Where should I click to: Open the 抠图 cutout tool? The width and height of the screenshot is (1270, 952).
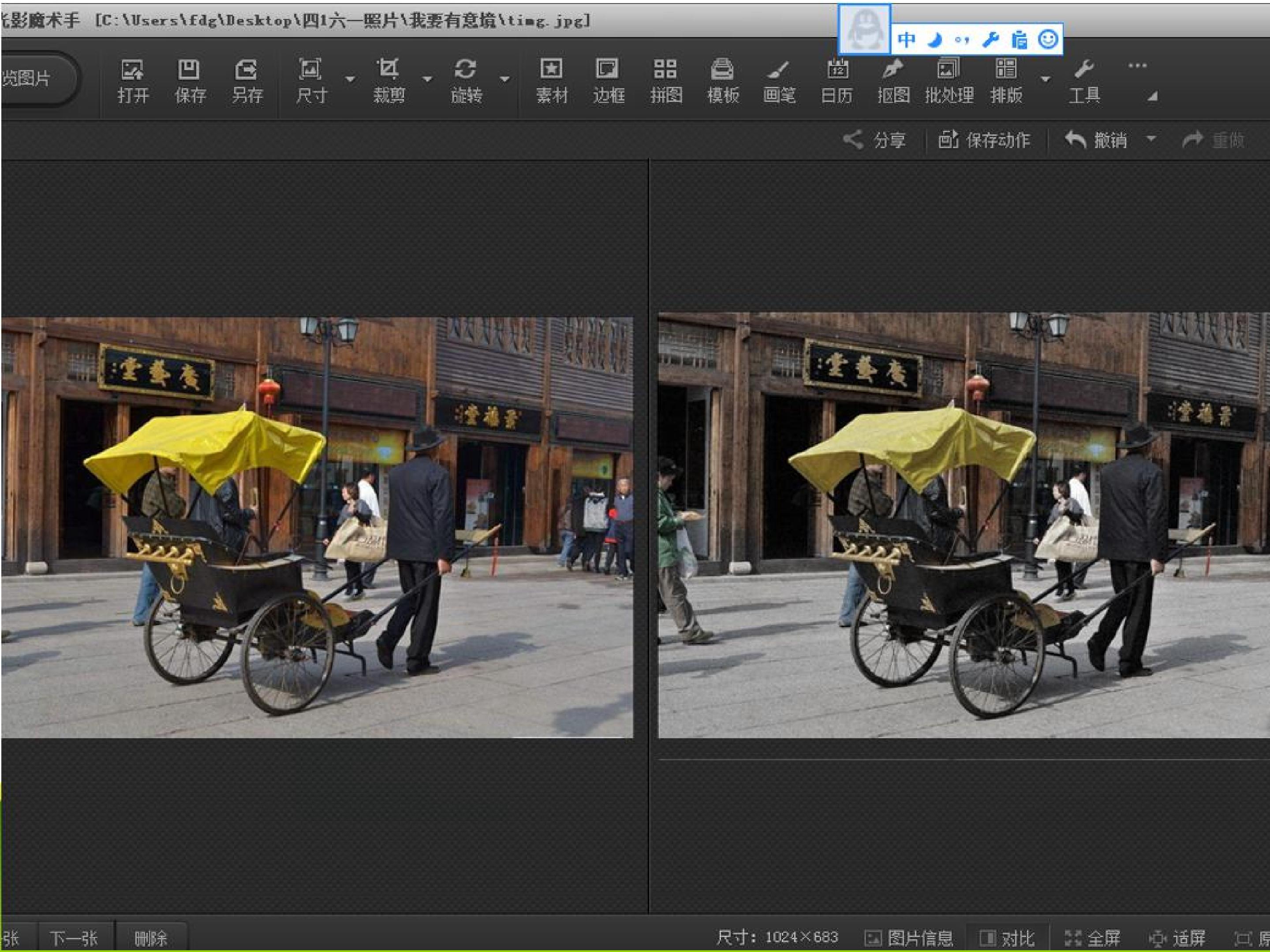893,80
